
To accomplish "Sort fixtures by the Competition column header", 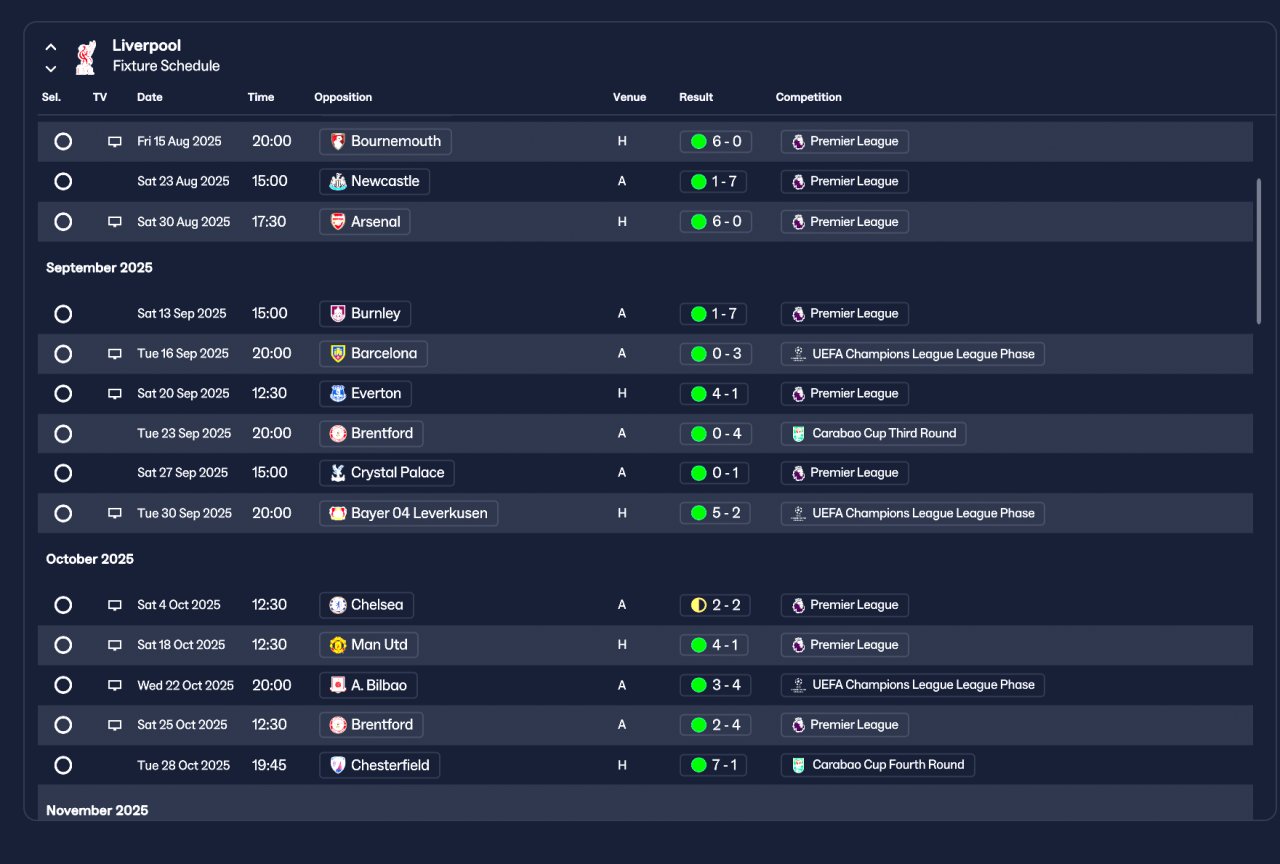I will tap(809, 97).
